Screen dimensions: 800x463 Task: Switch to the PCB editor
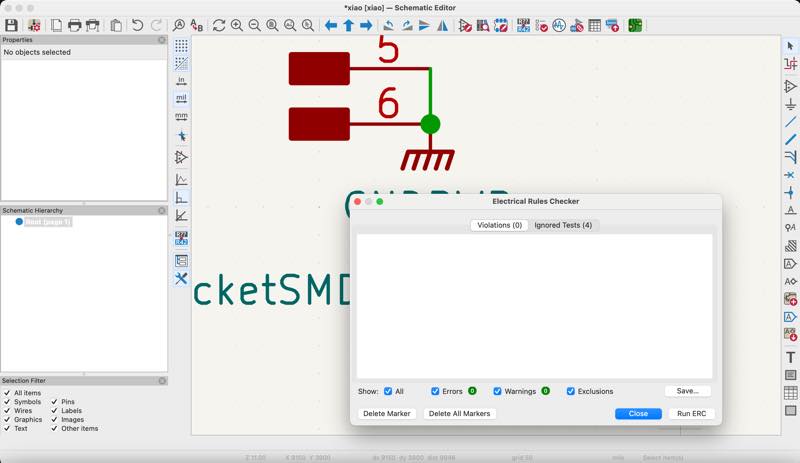(x=635, y=25)
